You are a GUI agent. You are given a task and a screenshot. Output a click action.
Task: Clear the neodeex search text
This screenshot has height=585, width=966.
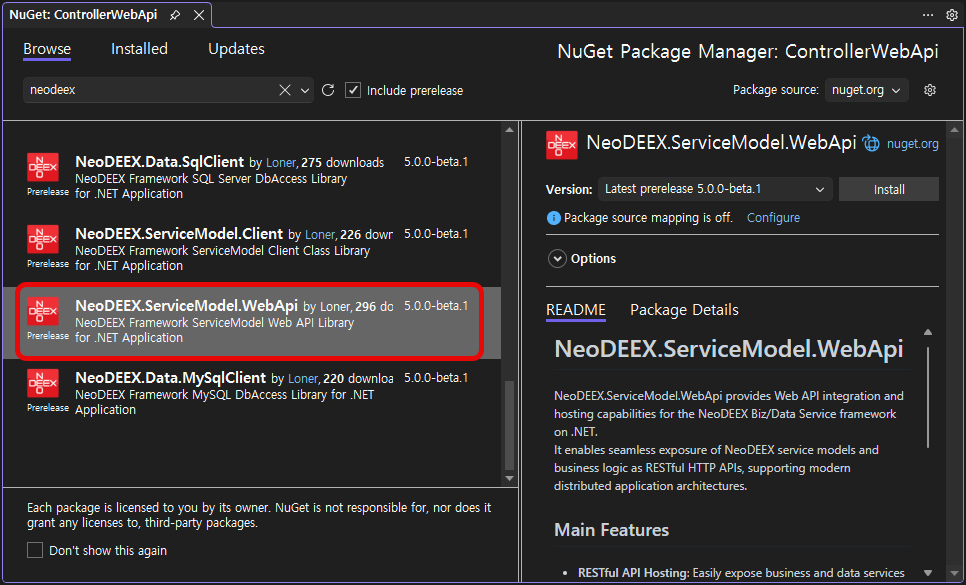(285, 90)
